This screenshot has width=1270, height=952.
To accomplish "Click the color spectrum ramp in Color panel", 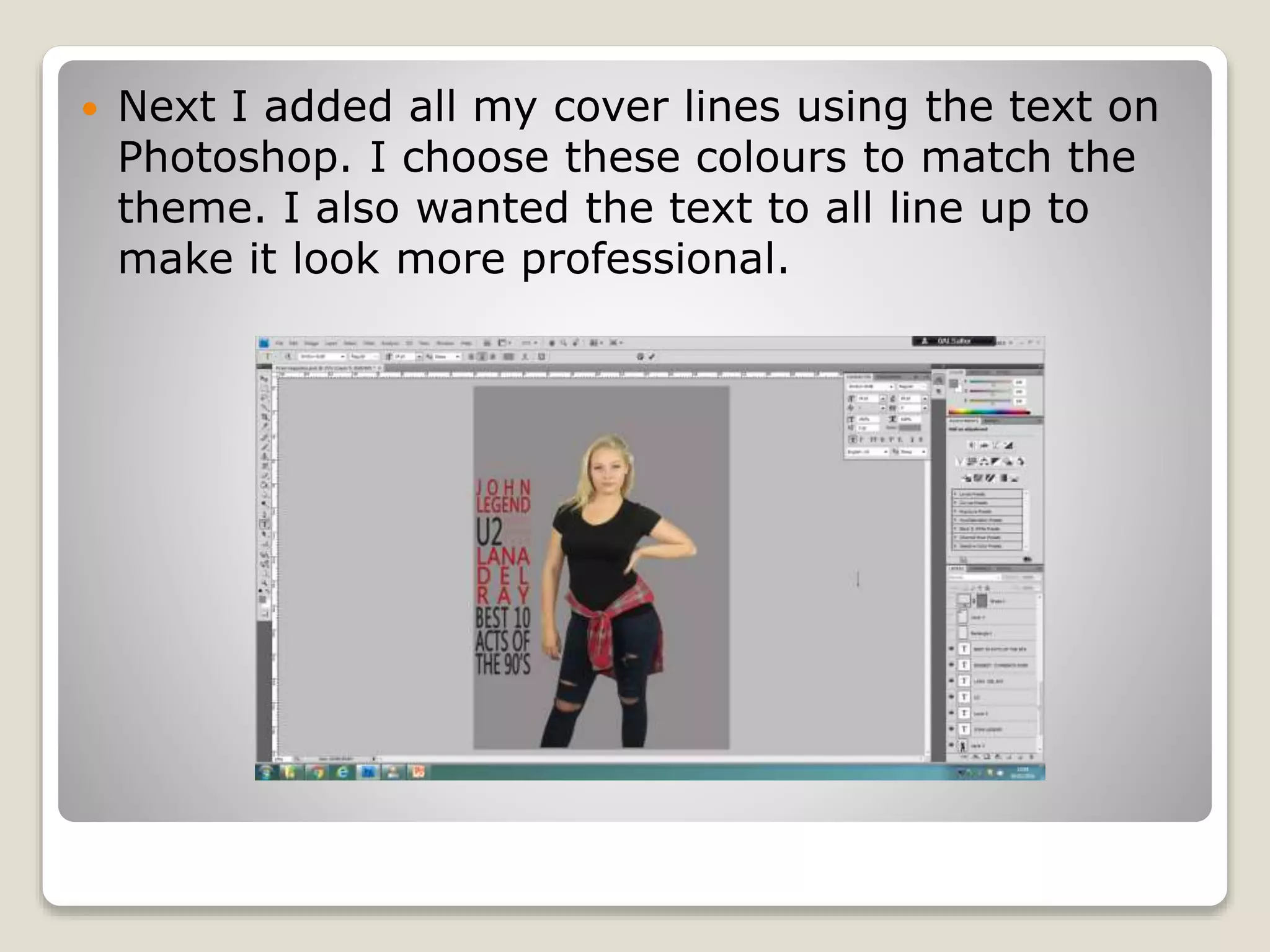I will (x=989, y=411).
